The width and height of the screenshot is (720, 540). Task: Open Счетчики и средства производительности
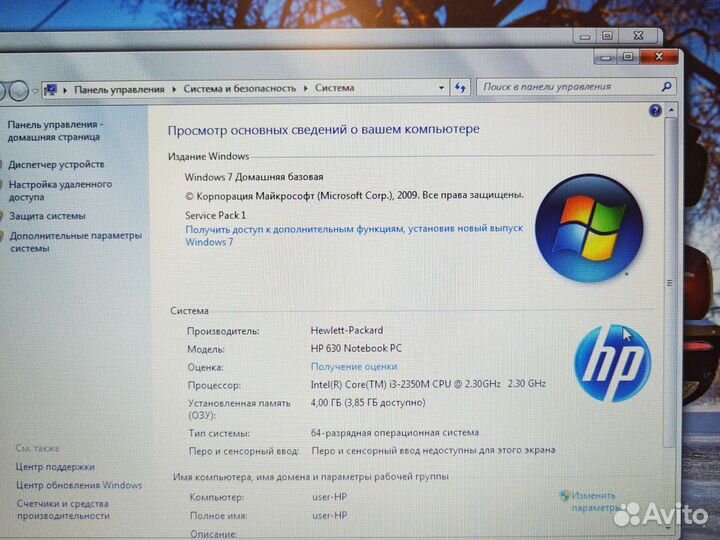(63, 510)
